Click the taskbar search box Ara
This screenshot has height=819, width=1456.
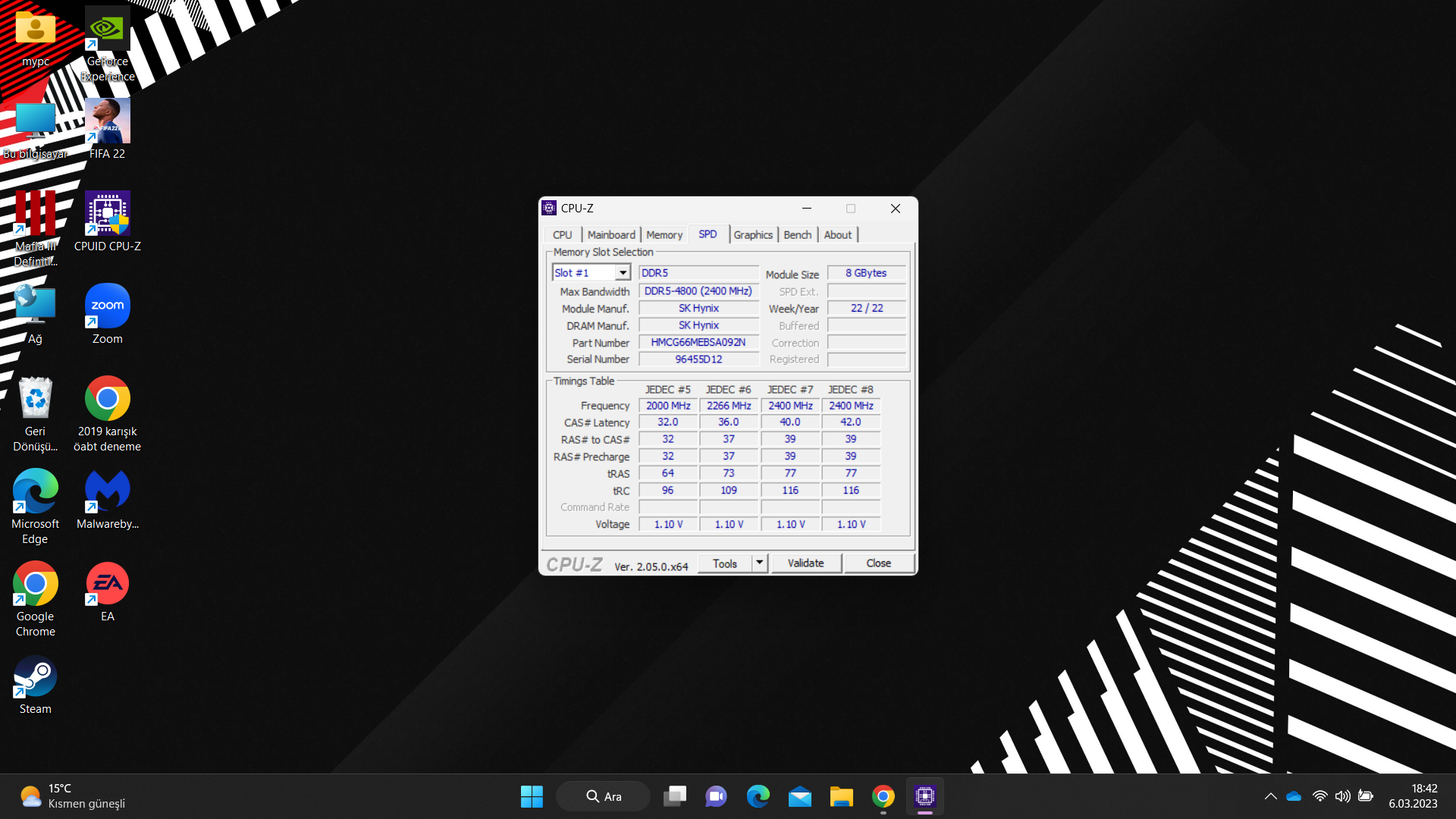(604, 796)
